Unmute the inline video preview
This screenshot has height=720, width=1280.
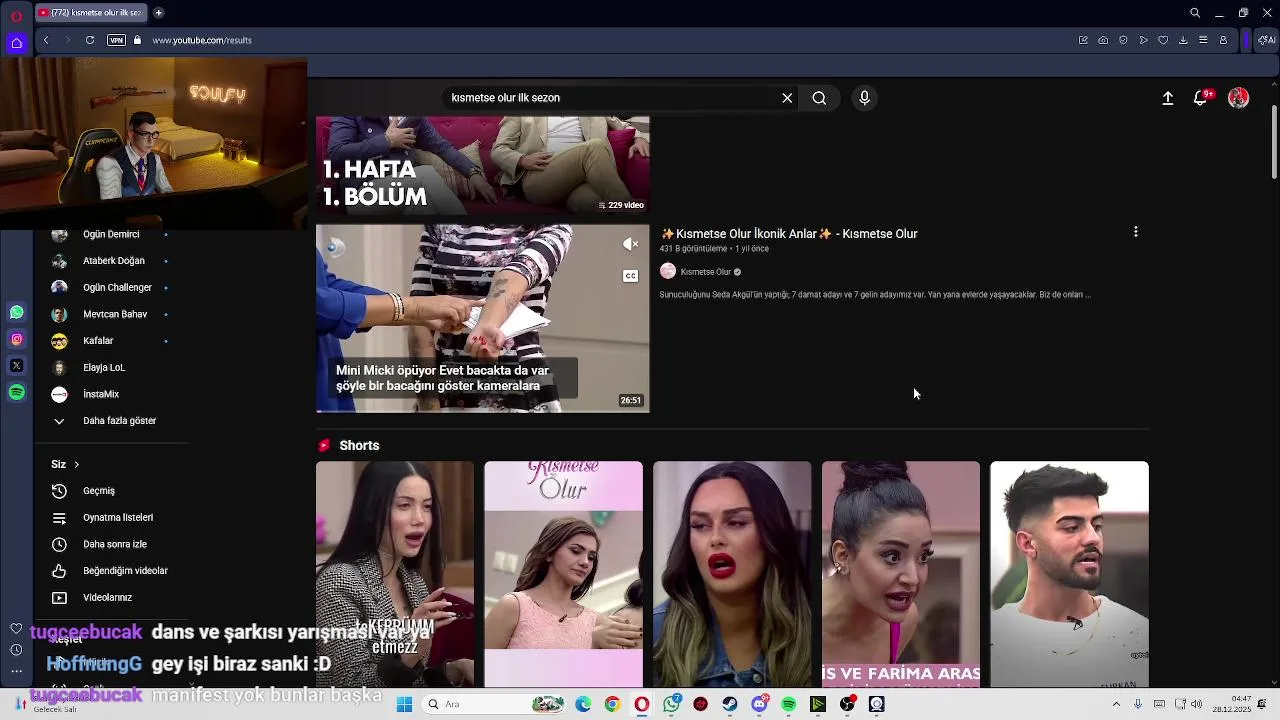click(630, 244)
